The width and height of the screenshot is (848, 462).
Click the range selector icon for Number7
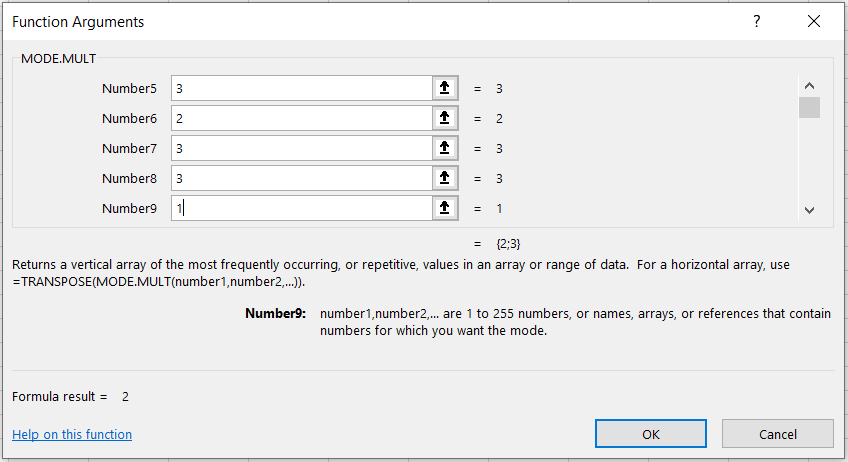[x=445, y=148]
